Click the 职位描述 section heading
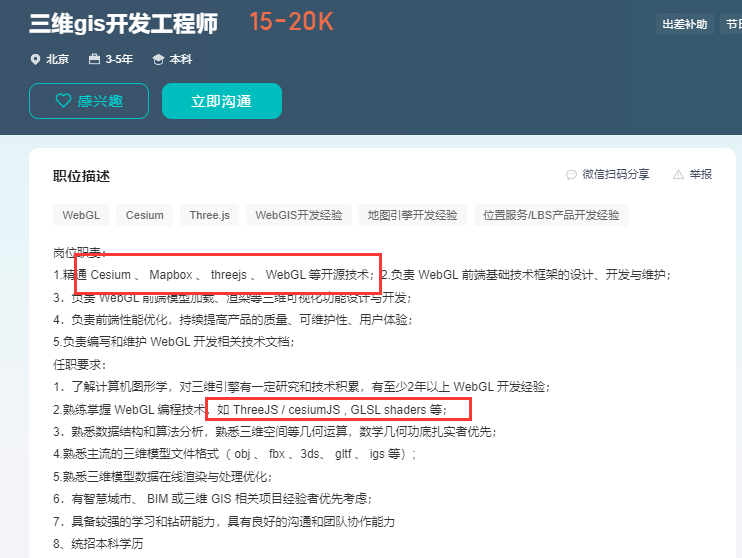 [x=81, y=176]
